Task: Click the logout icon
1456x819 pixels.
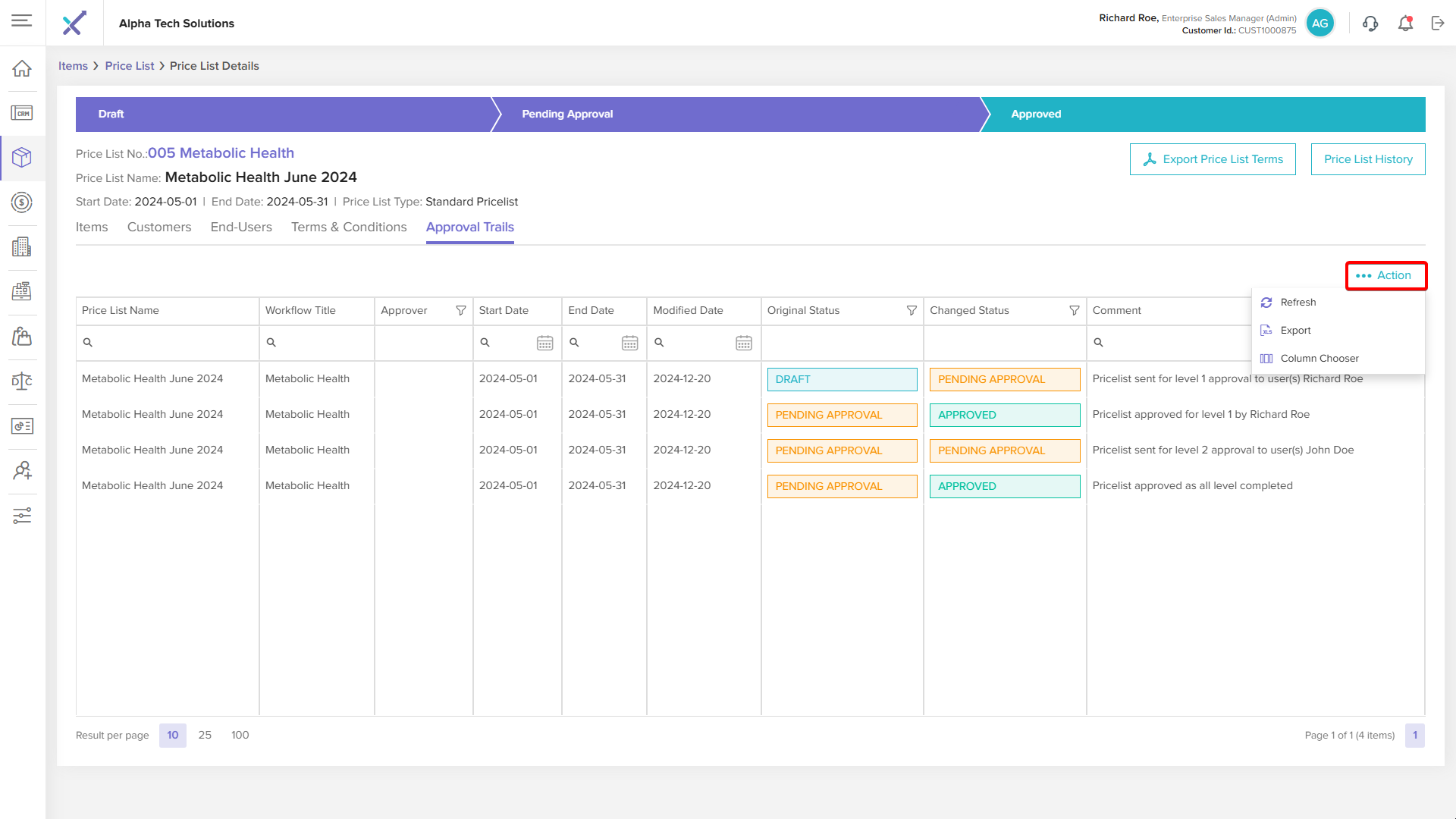Action: coord(1438,24)
